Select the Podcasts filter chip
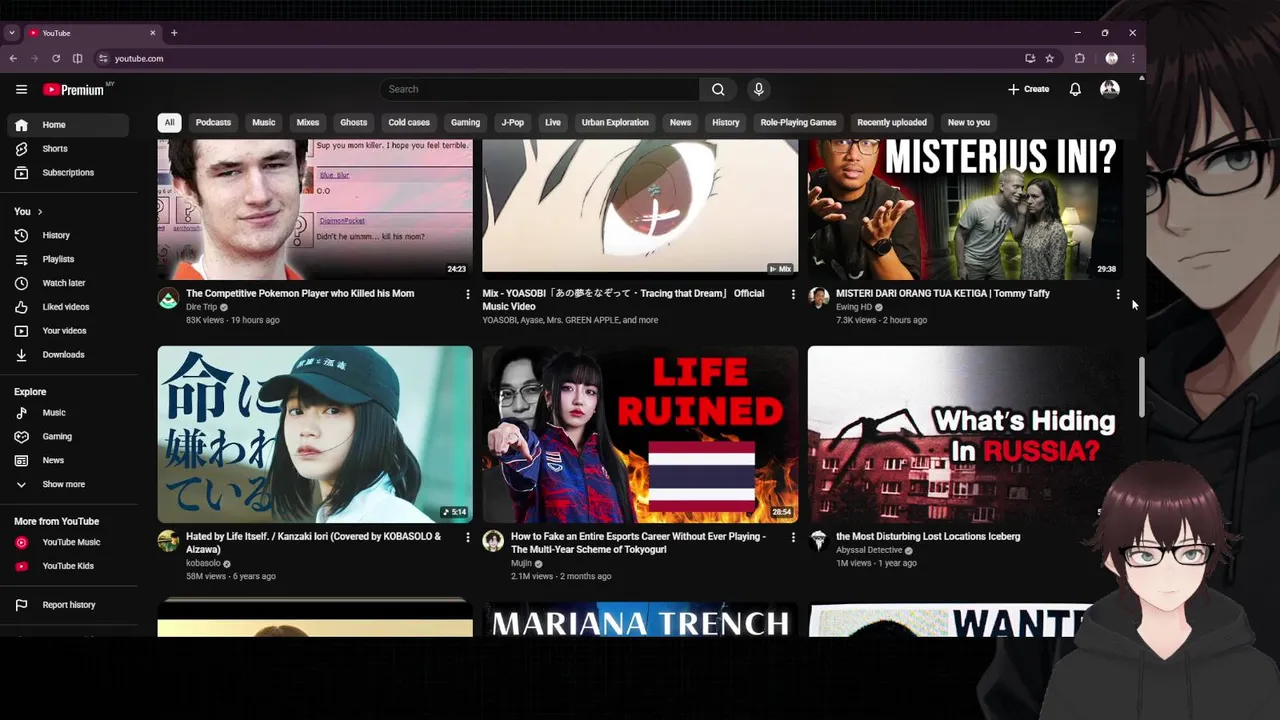This screenshot has height=720, width=1280. pos(213,122)
